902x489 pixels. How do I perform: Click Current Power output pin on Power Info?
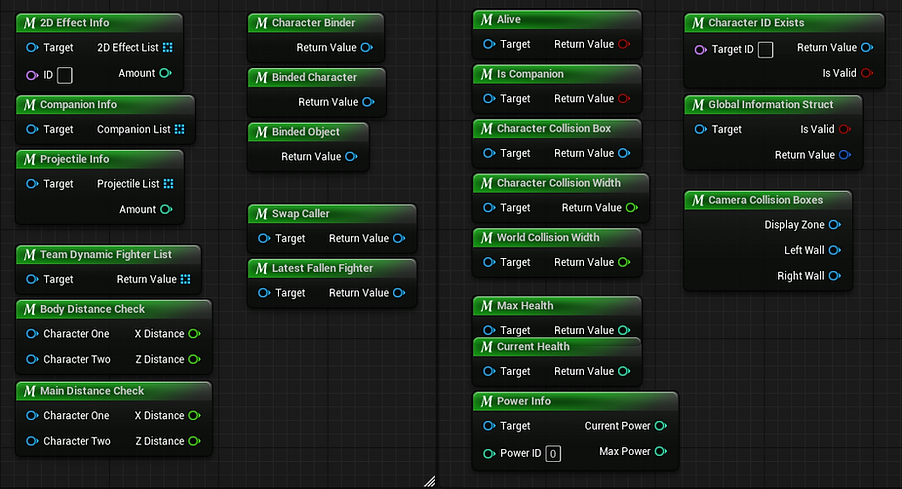(x=660, y=426)
